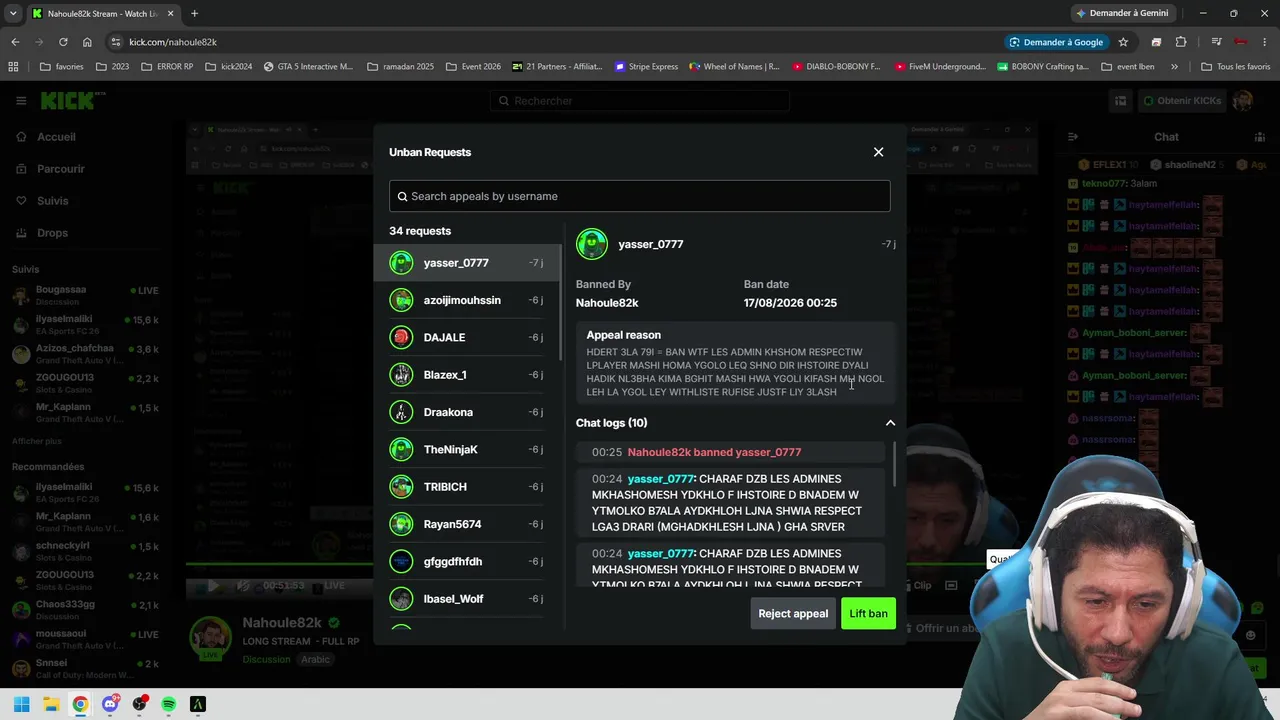Click the leaderboard icon beside Obtenir KICKs

pos(1120,101)
